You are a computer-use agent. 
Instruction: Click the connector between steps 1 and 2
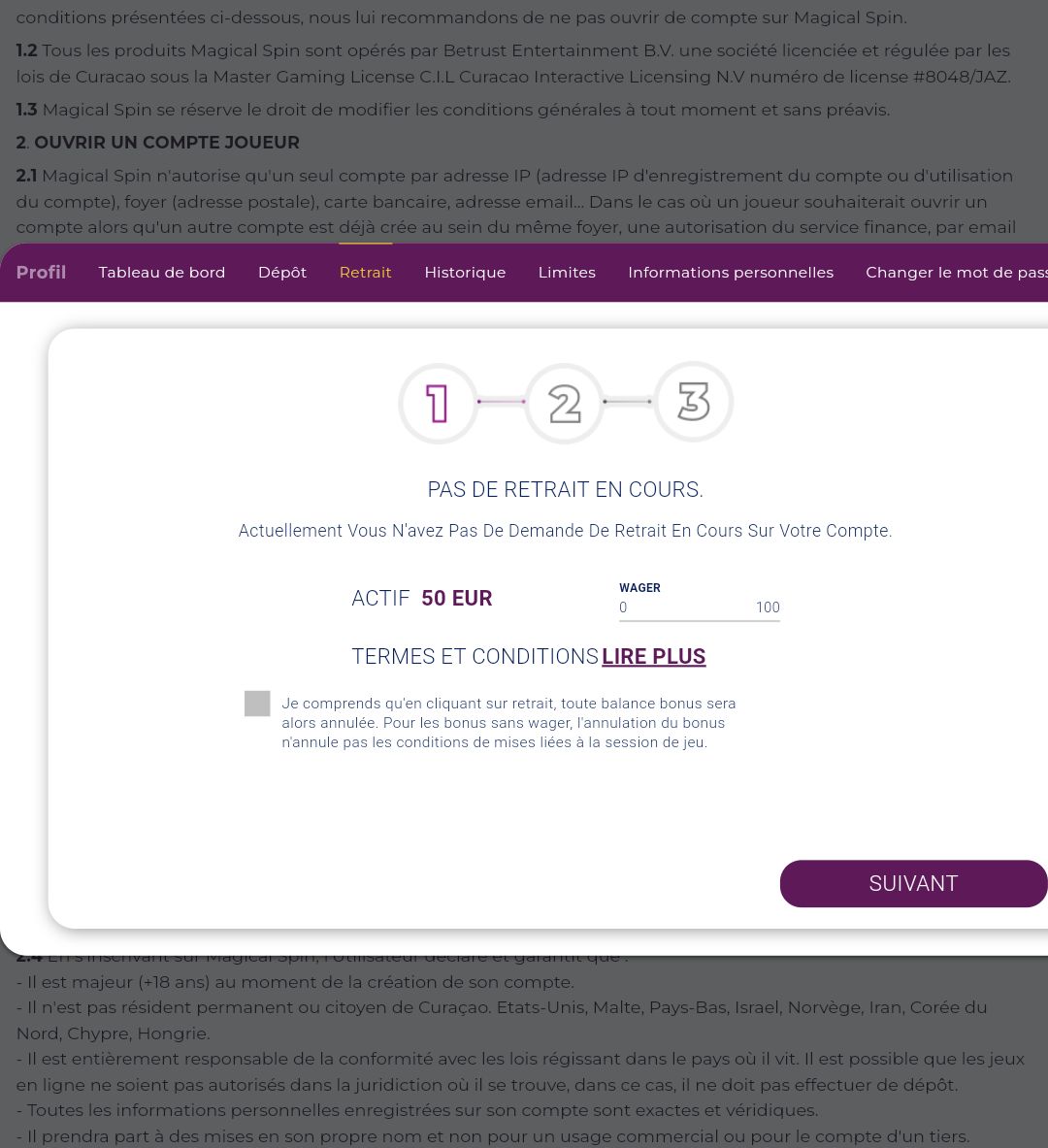[502, 401]
